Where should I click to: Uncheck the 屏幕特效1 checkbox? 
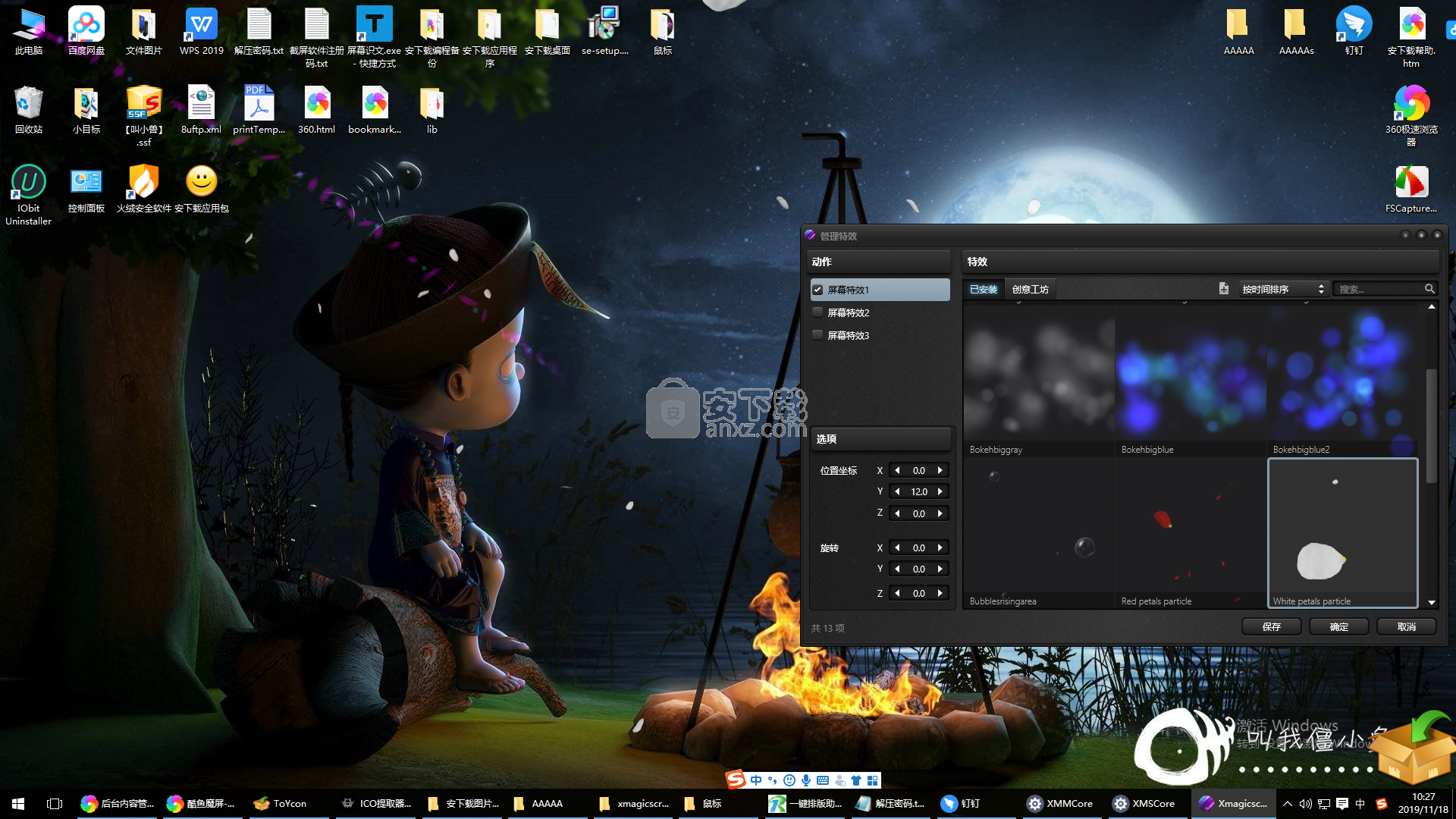pyautogui.click(x=817, y=290)
